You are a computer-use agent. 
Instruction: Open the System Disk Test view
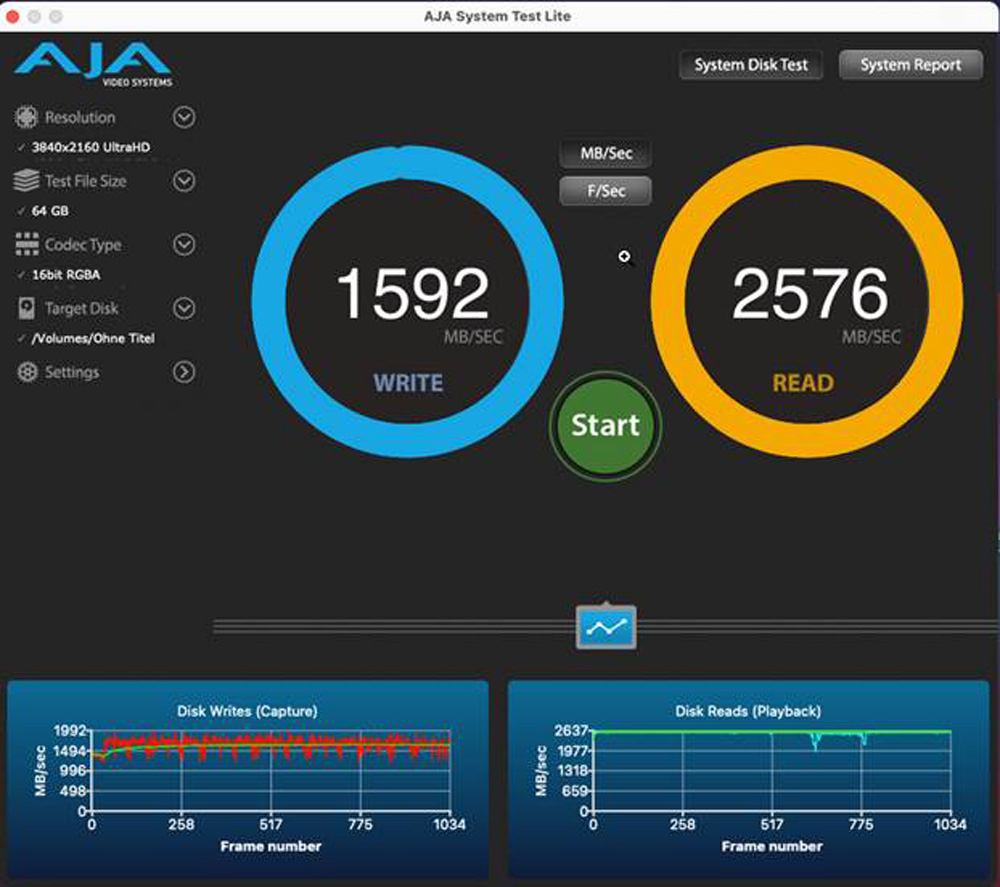(751, 65)
